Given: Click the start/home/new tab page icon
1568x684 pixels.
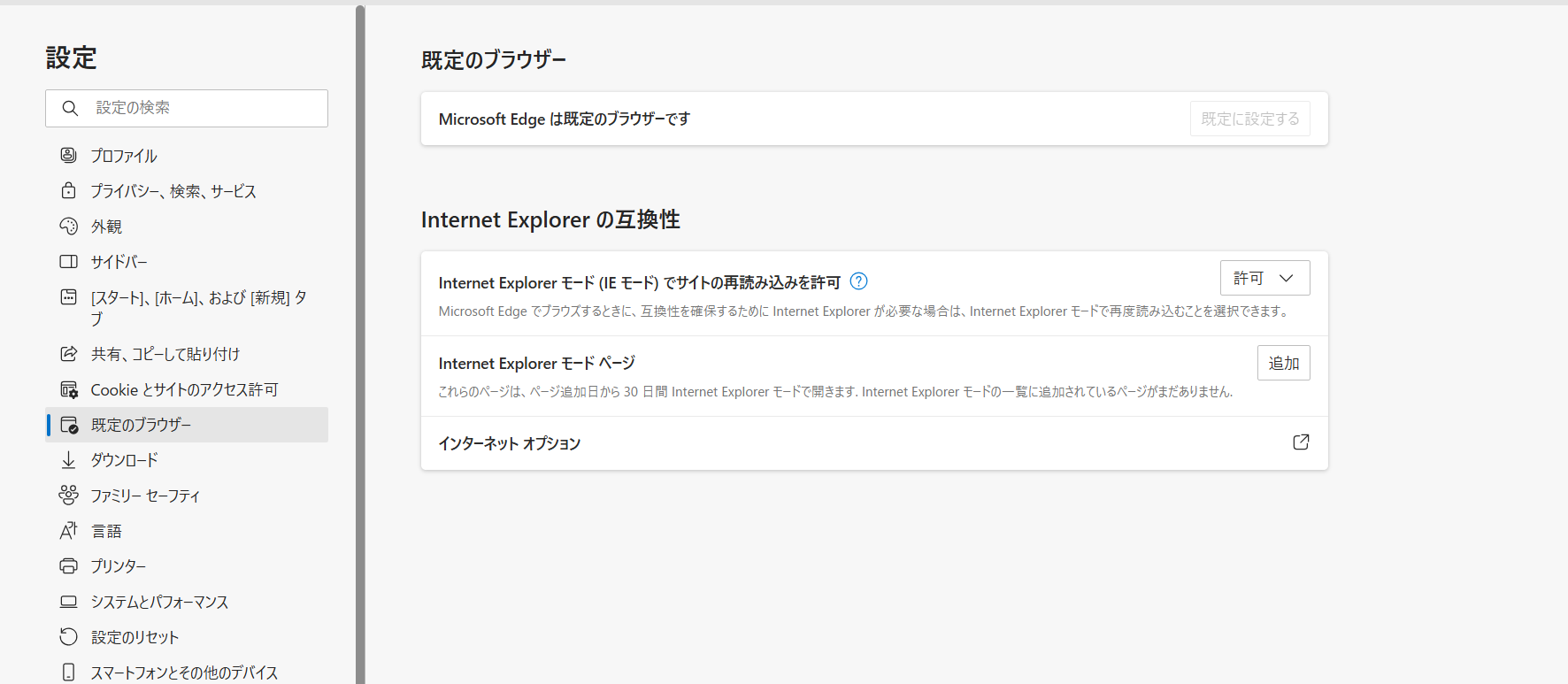Looking at the screenshot, I should [x=68, y=296].
